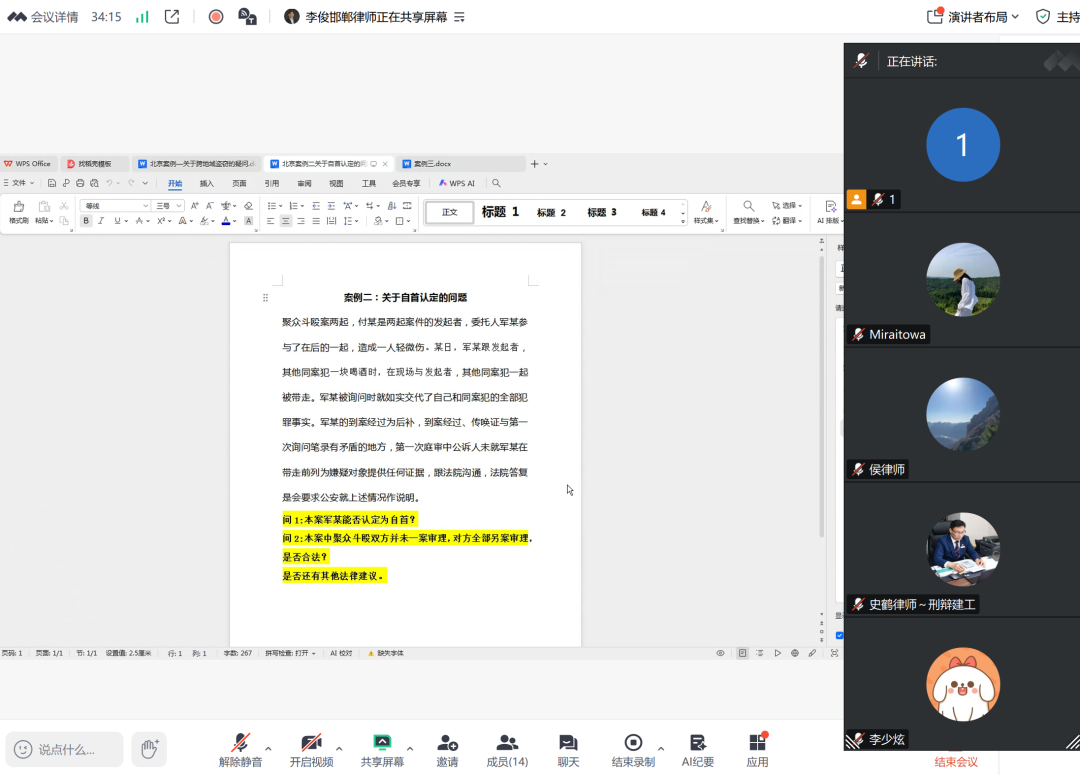Toggle eye-protection view icon in status bar
The width and height of the screenshot is (1080, 775).
[x=720, y=653]
